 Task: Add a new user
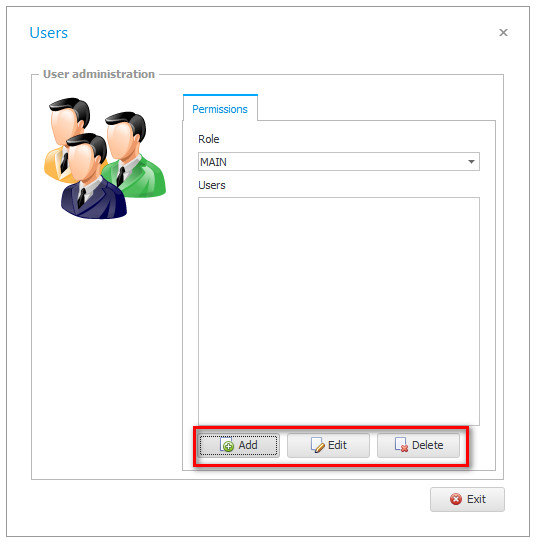coord(239,445)
